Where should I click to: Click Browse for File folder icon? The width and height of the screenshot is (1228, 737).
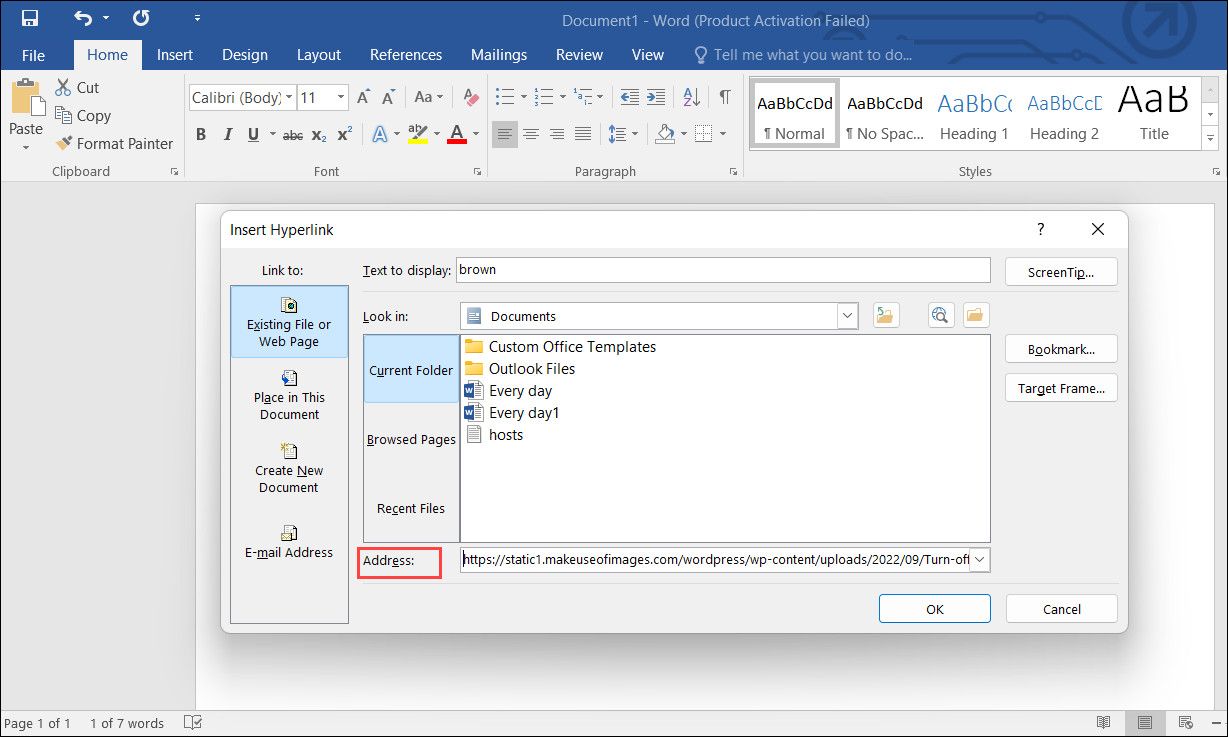(x=975, y=316)
